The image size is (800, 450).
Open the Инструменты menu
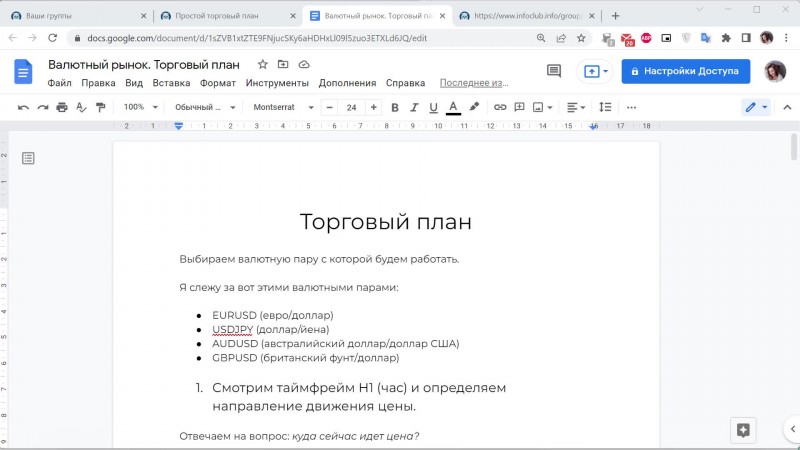click(x=277, y=83)
